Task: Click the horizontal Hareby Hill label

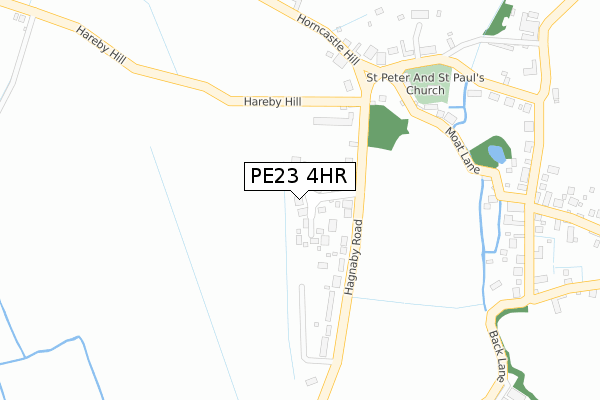Action: (x=272, y=102)
